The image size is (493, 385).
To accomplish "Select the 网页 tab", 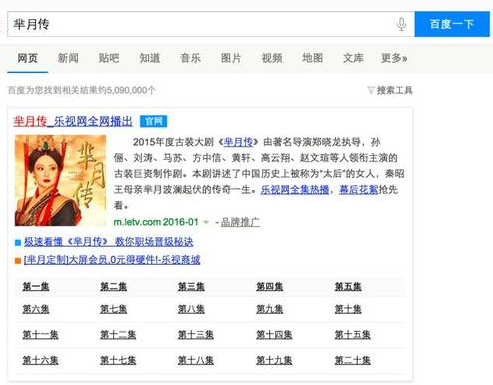I will [27, 58].
